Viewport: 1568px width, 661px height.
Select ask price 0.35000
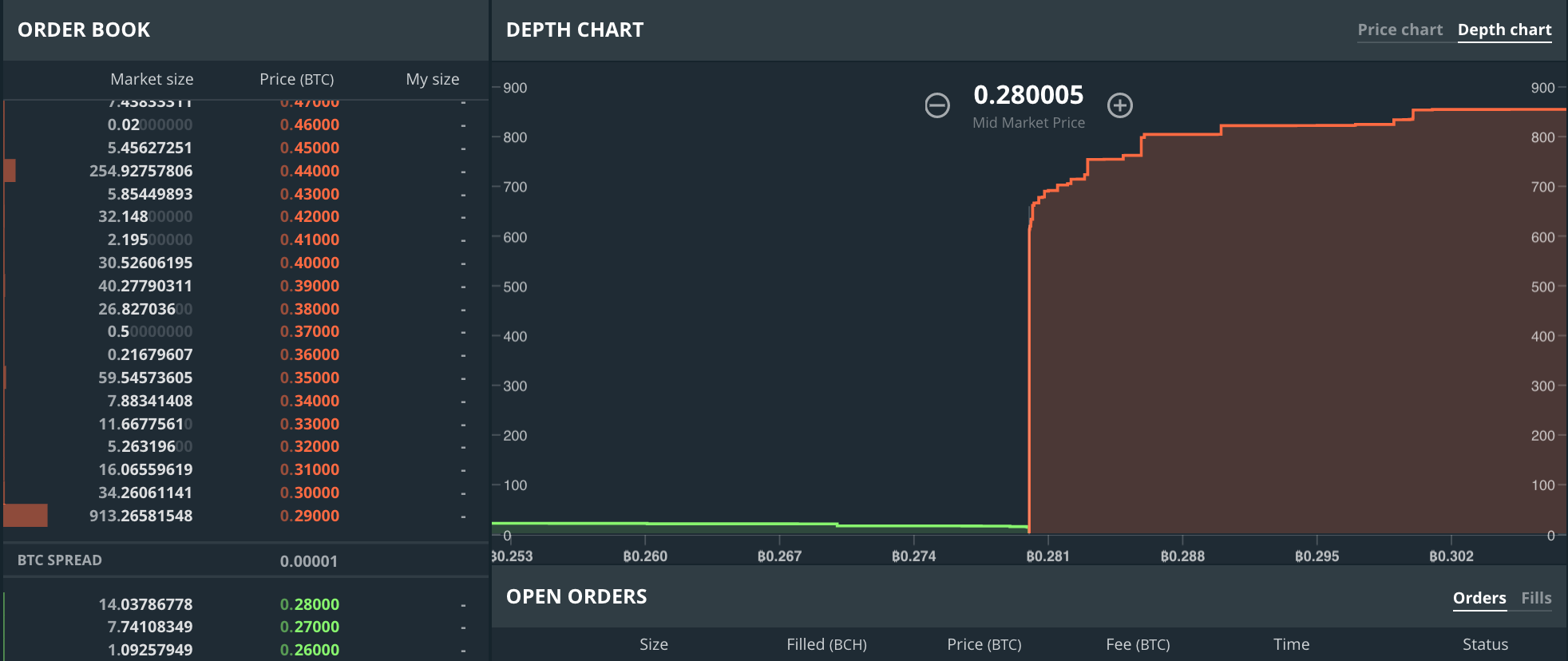(x=310, y=378)
